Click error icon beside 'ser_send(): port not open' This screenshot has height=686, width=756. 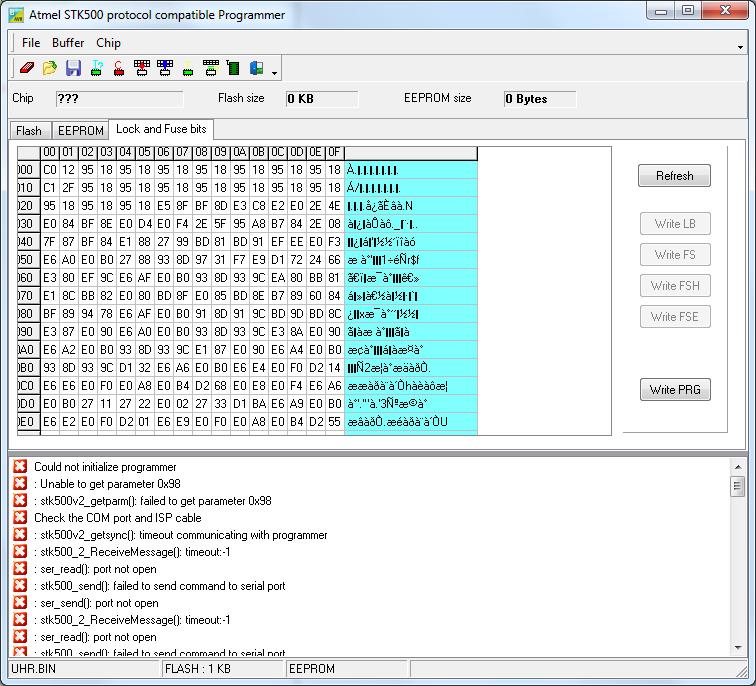[x=20, y=602]
